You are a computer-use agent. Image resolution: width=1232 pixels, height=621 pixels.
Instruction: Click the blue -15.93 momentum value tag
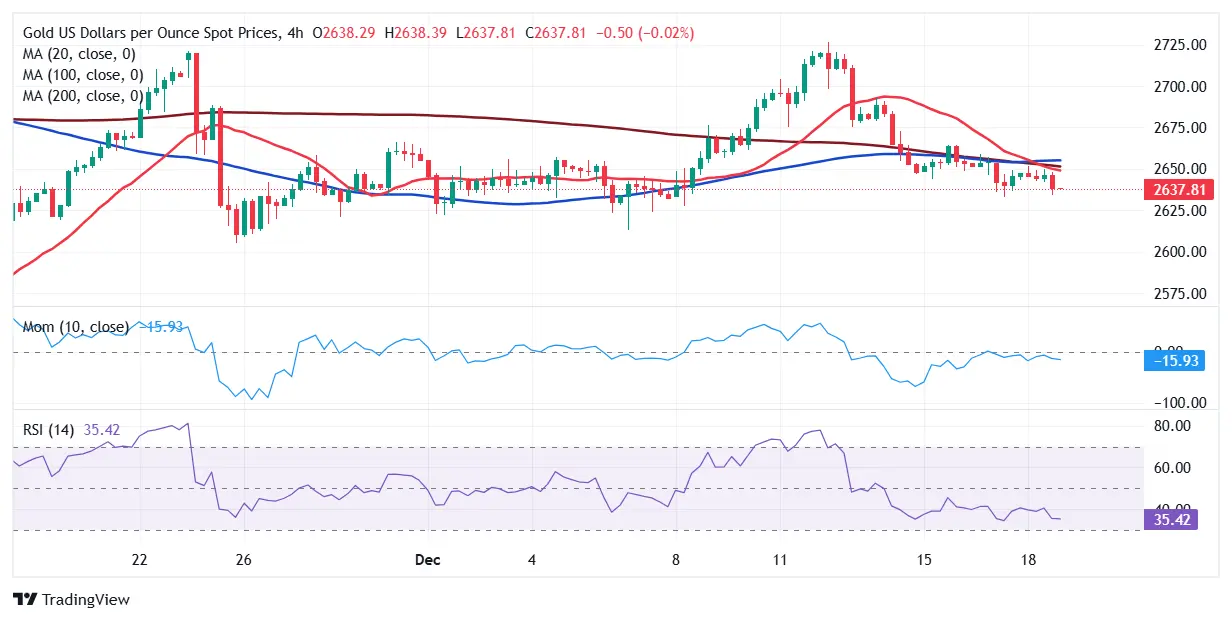click(1172, 360)
